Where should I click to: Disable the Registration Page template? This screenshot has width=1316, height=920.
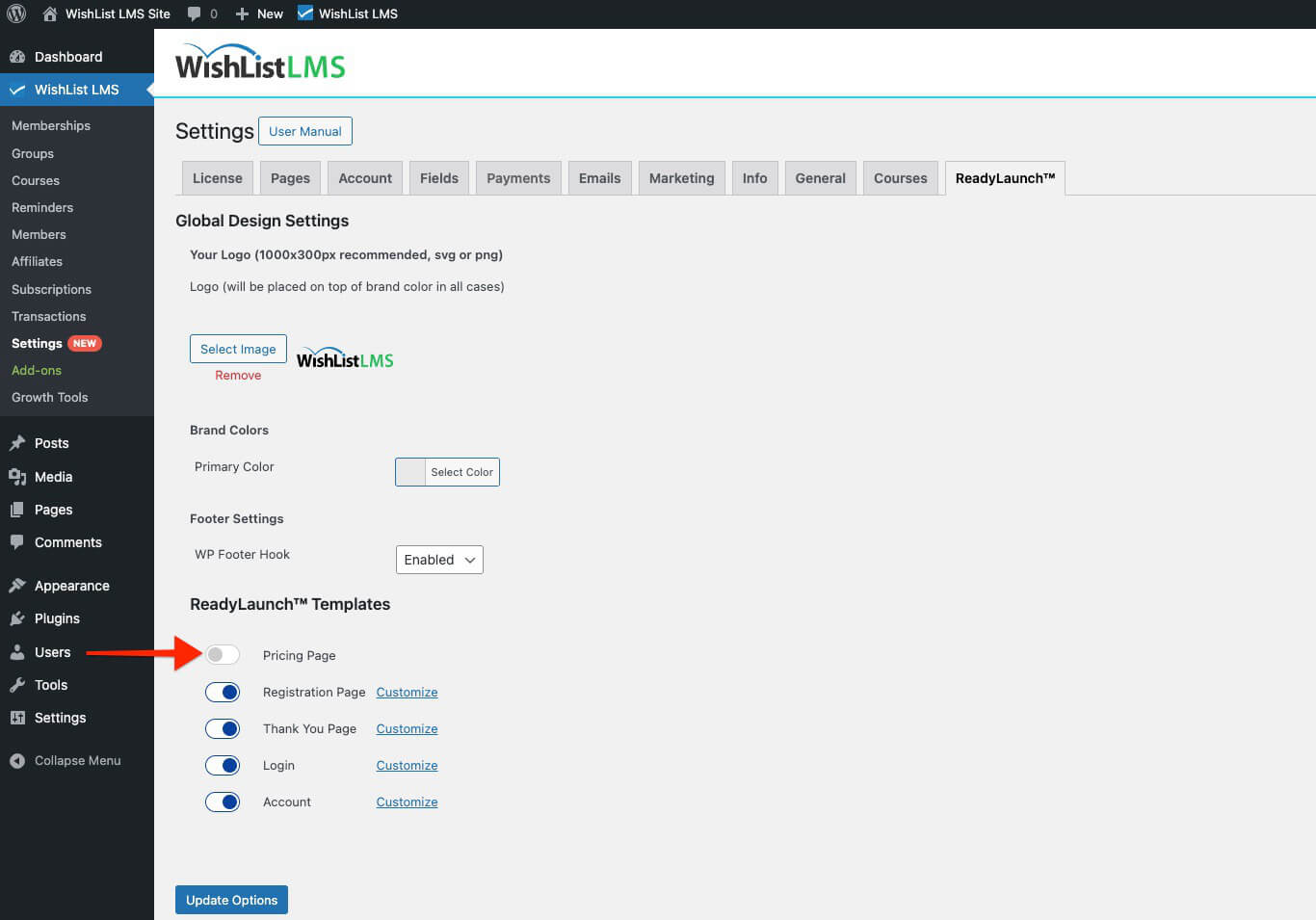pos(223,692)
